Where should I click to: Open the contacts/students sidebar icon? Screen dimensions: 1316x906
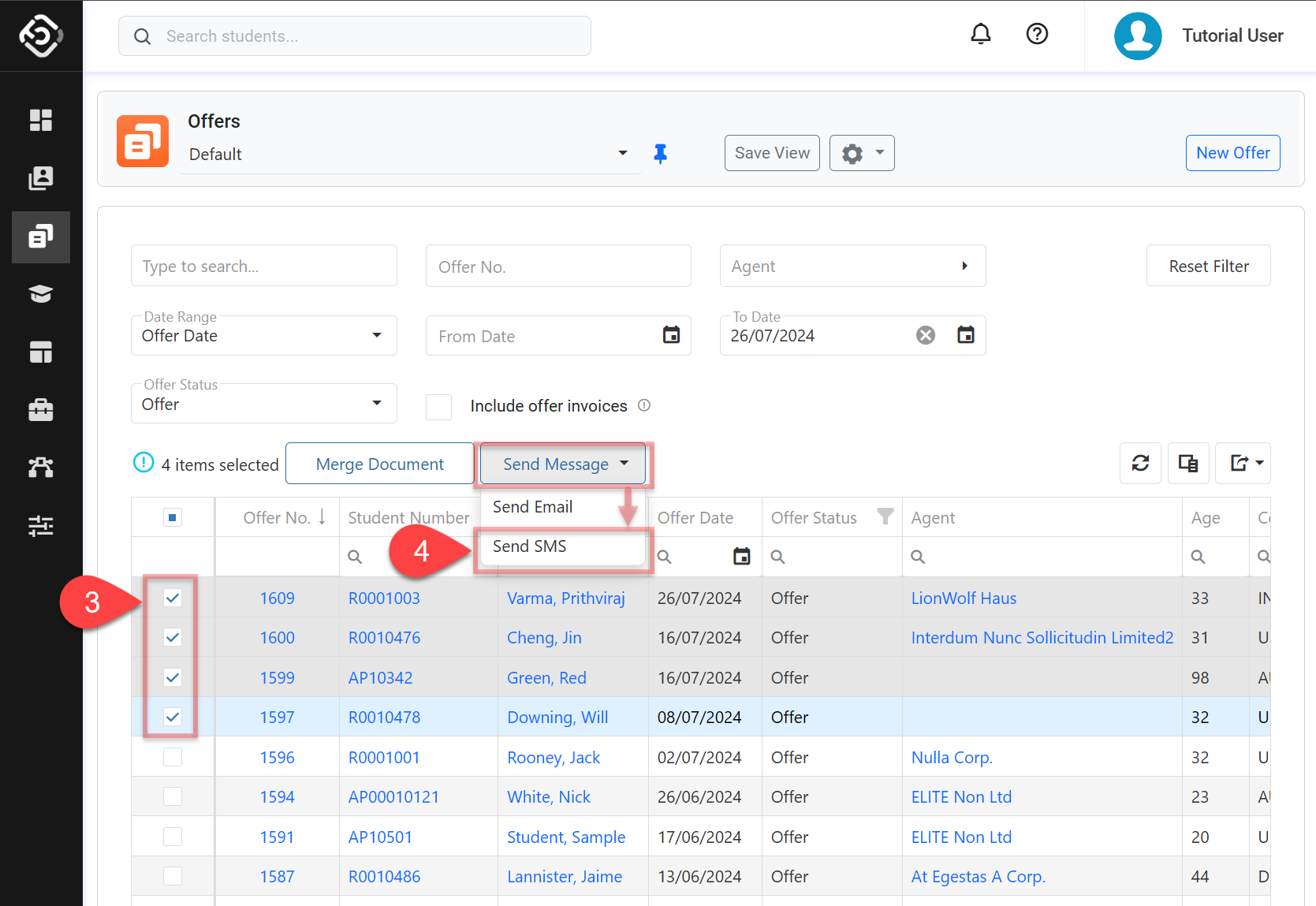(41, 178)
